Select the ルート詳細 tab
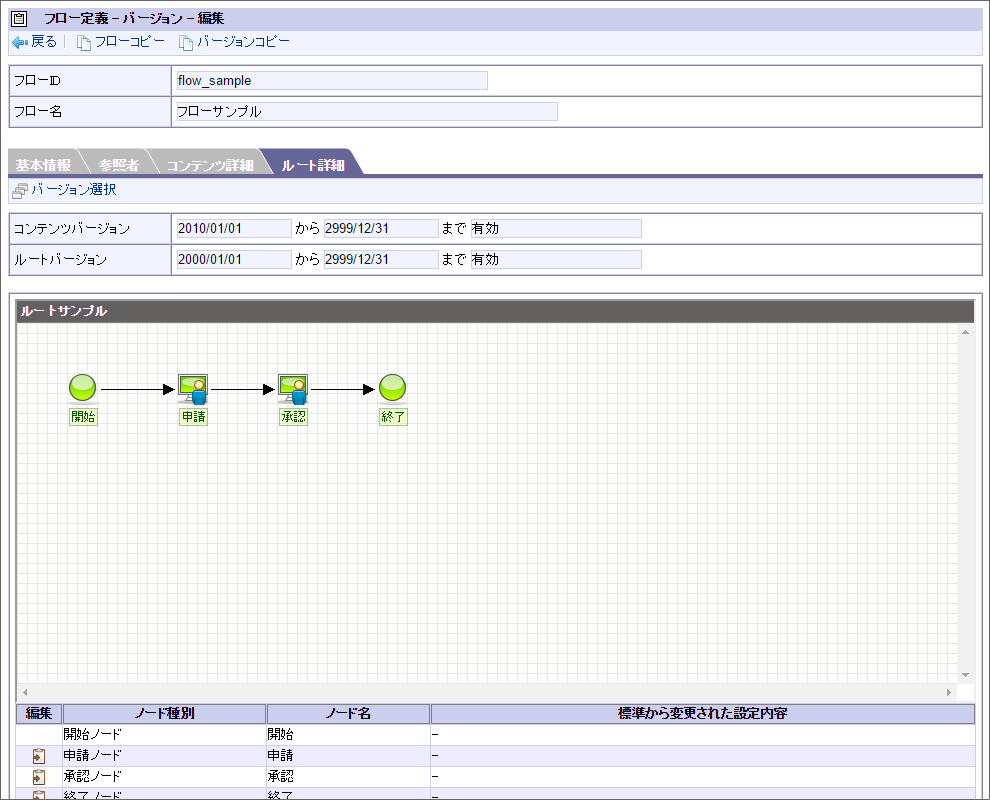The width and height of the screenshot is (990, 800). (313, 165)
